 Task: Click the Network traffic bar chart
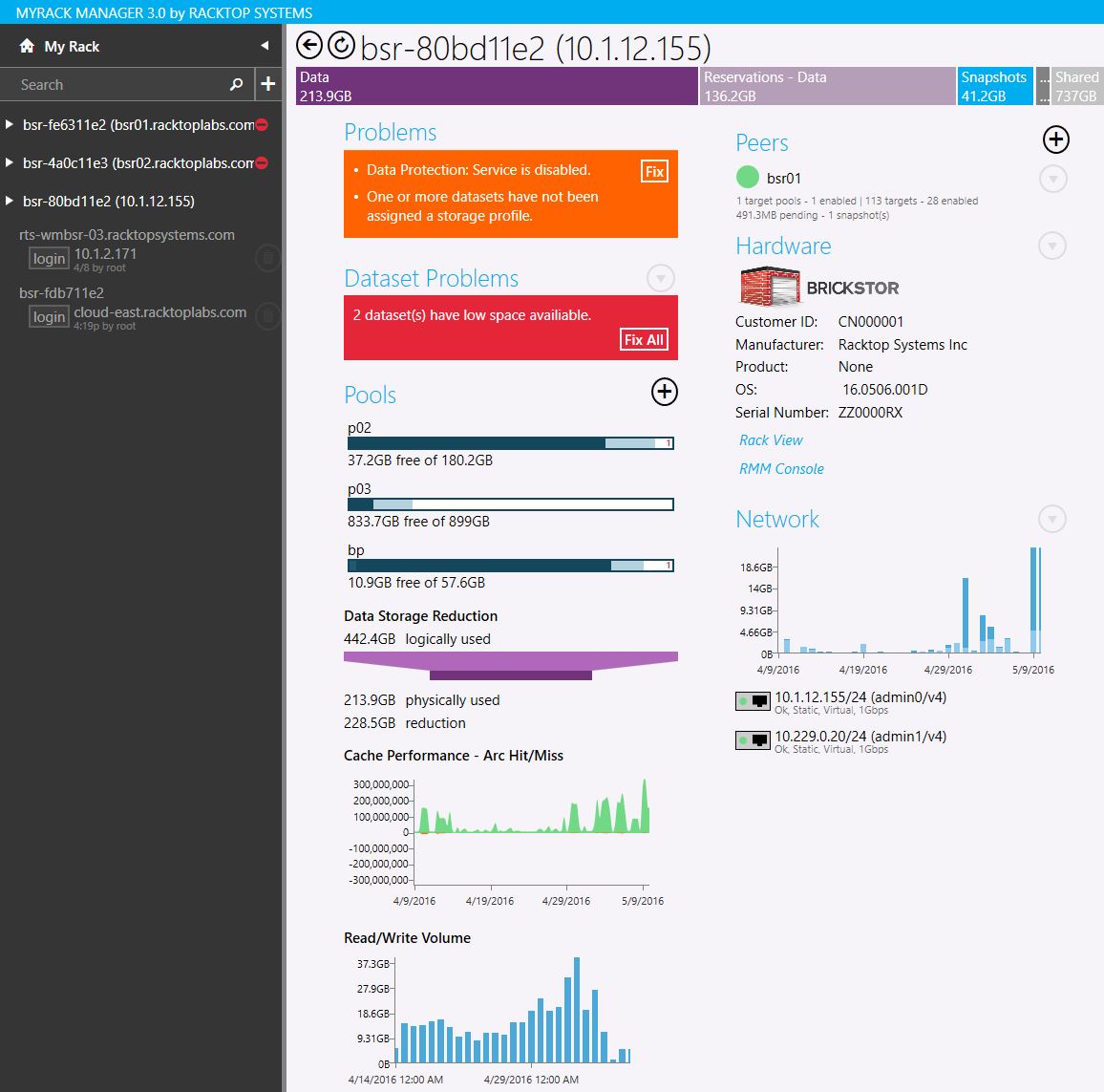(x=898, y=610)
